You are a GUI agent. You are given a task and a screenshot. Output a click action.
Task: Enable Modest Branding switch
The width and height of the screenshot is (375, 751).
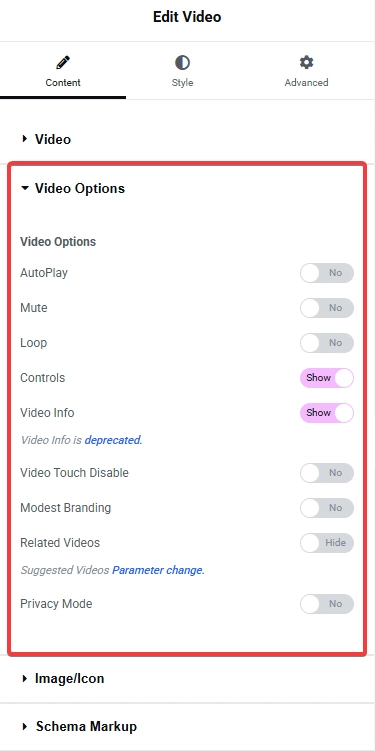(x=327, y=508)
